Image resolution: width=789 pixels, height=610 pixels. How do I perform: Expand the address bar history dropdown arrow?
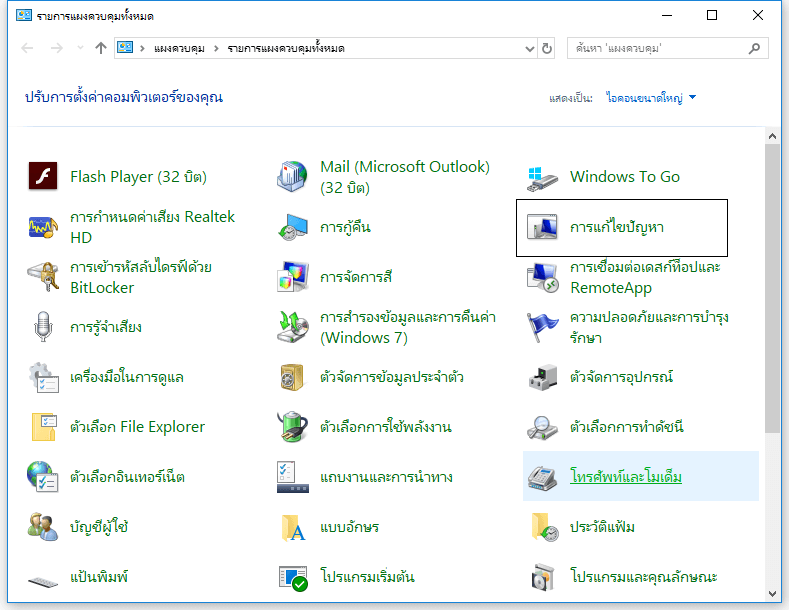point(529,49)
